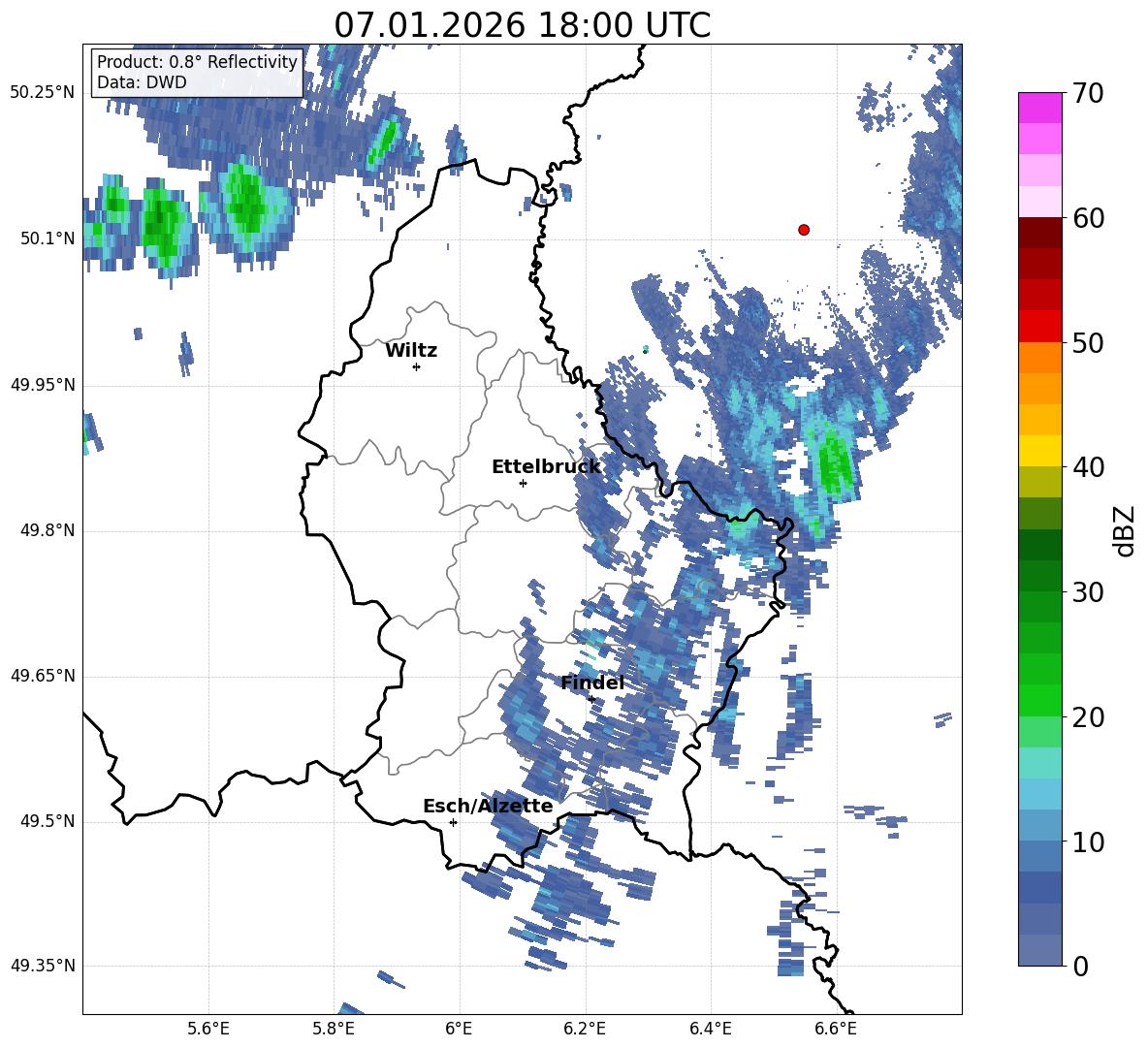Screen dimensions: 1148x1048
Task: Pick the orange colorbar swatch below 50
Action: (1039, 358)
